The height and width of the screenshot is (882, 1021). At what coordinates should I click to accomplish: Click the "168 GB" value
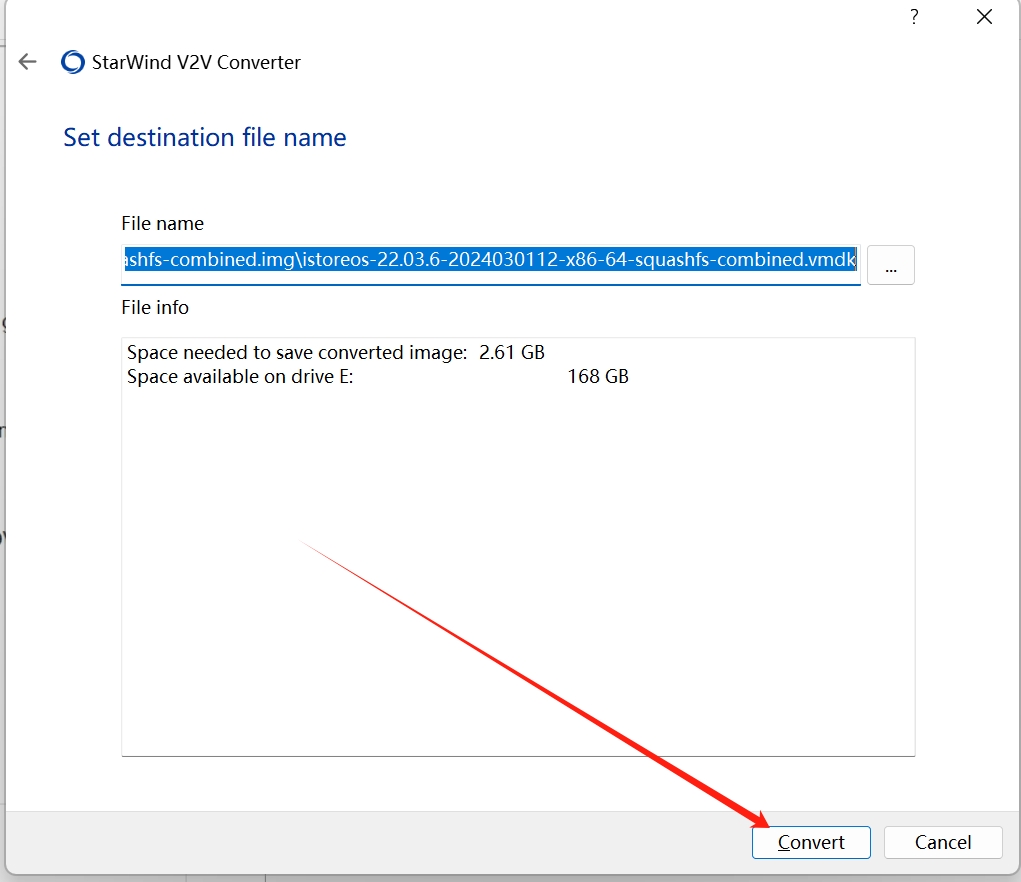click(x=598, y=376)
